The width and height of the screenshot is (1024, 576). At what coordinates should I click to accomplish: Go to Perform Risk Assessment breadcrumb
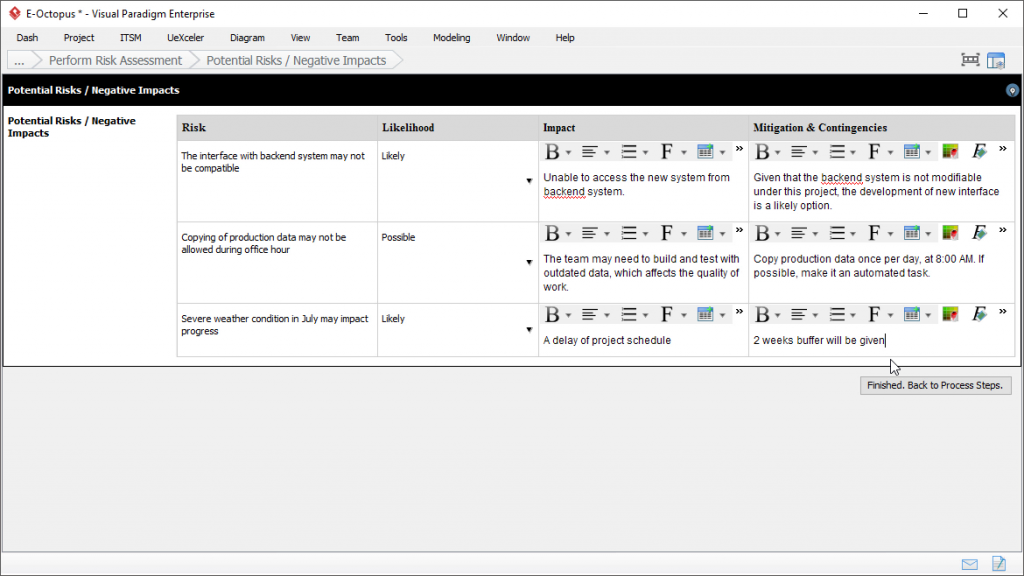pyautogui.click(x=116, y=60)
